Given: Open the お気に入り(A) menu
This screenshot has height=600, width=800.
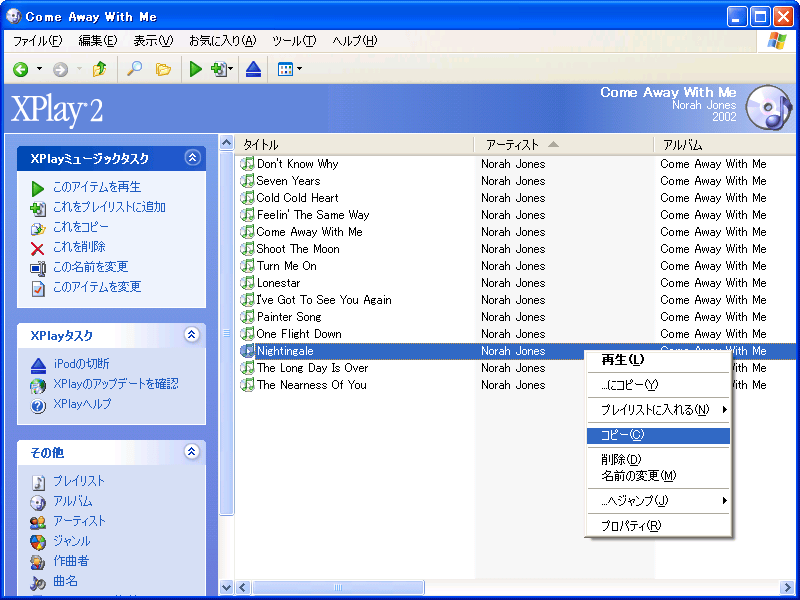Looking at the screenshot, I should pos(222,41).
